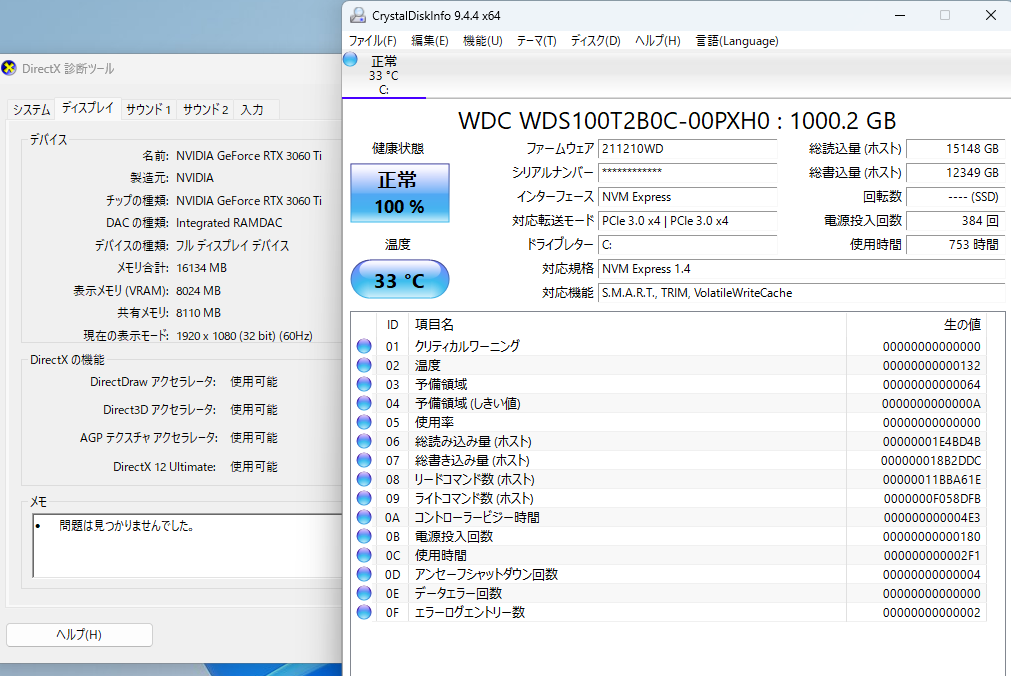Click status circle for 使用時間 row 0C
The height and width of the screenshot is (676, 1011).
[x=364, y=555]
